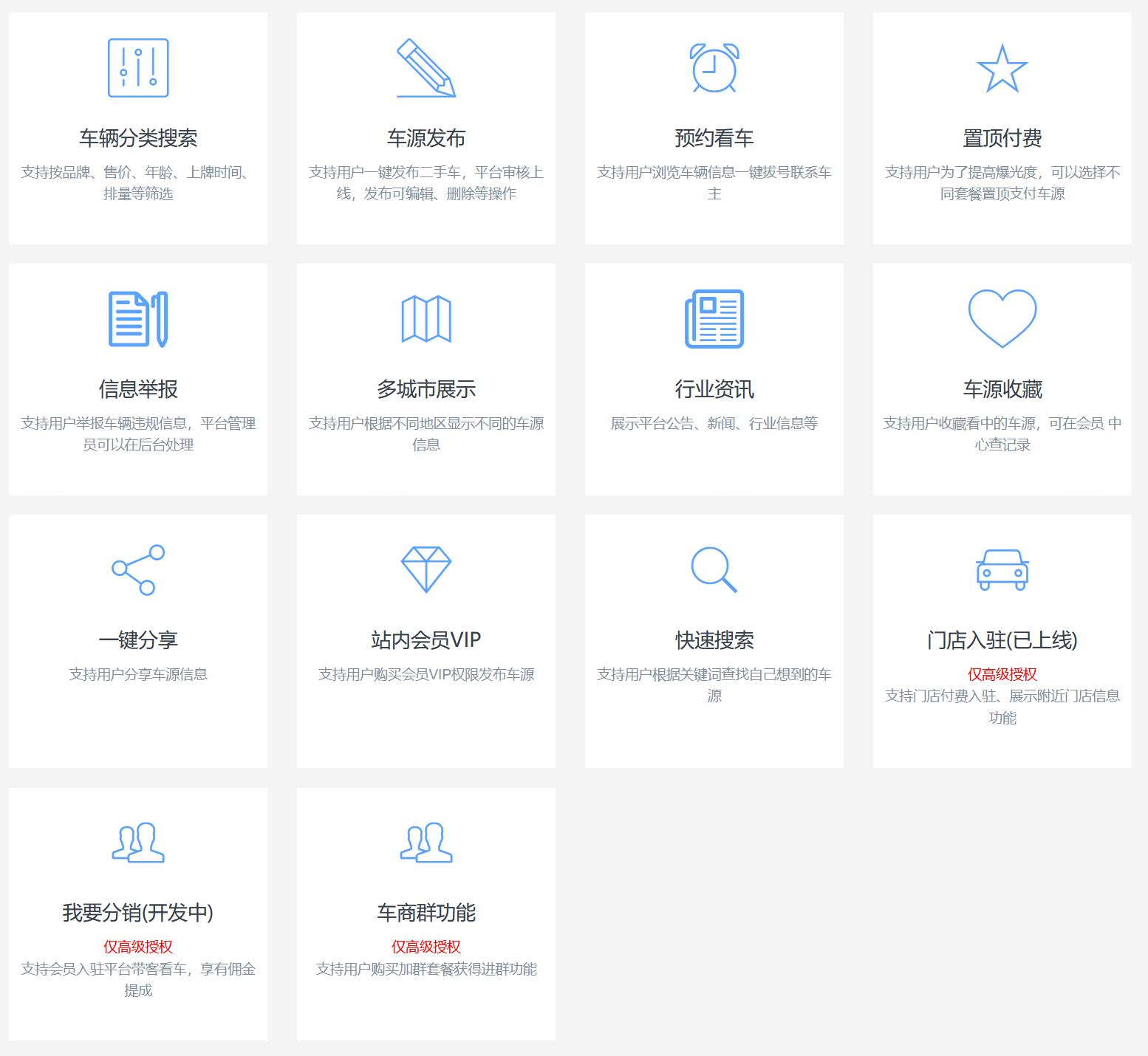This screenshot has height=1056, width=1148.
Task: Select the star icon for 置顶付费
Action: click(1002, 68)
